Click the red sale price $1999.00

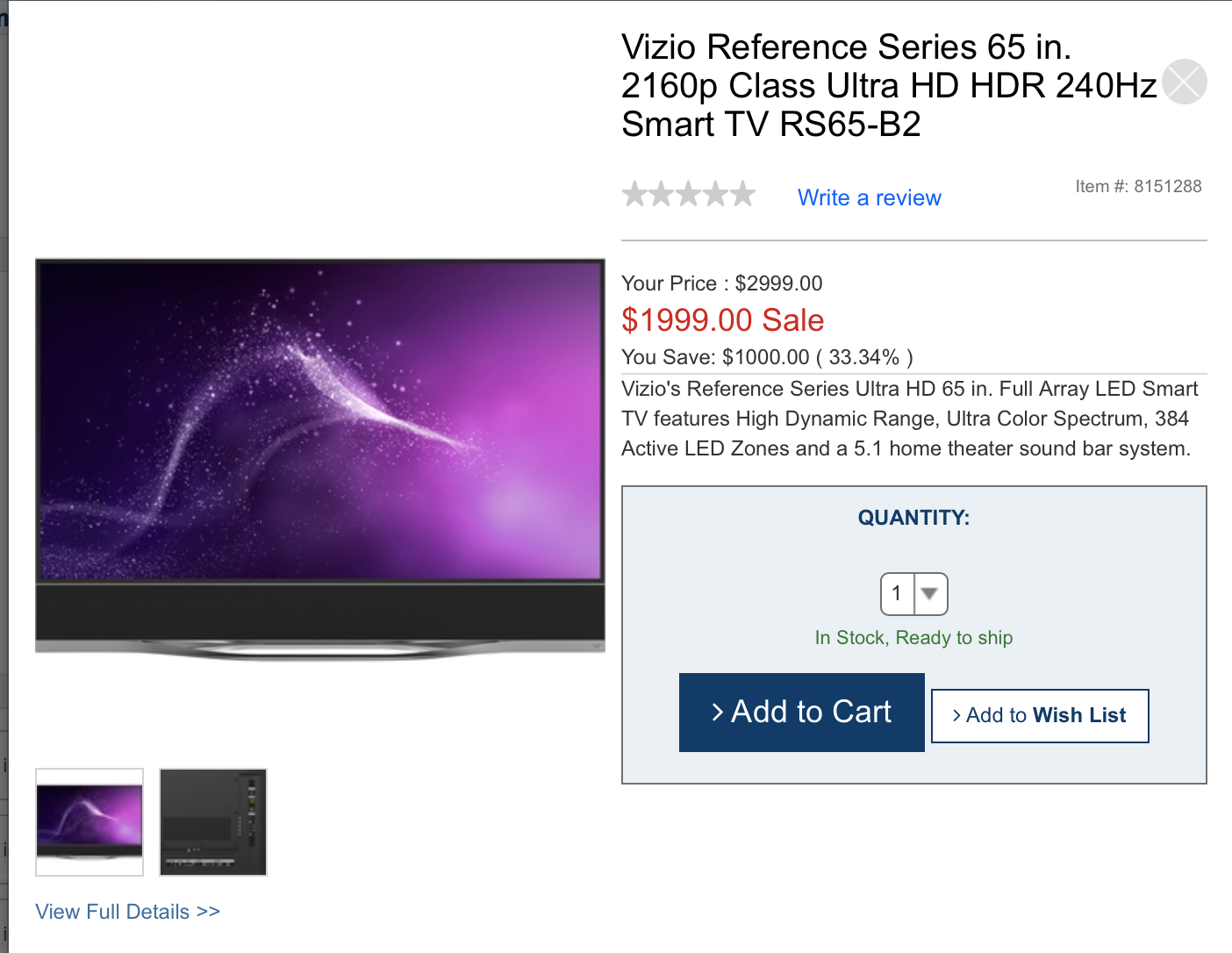(722, 319)
